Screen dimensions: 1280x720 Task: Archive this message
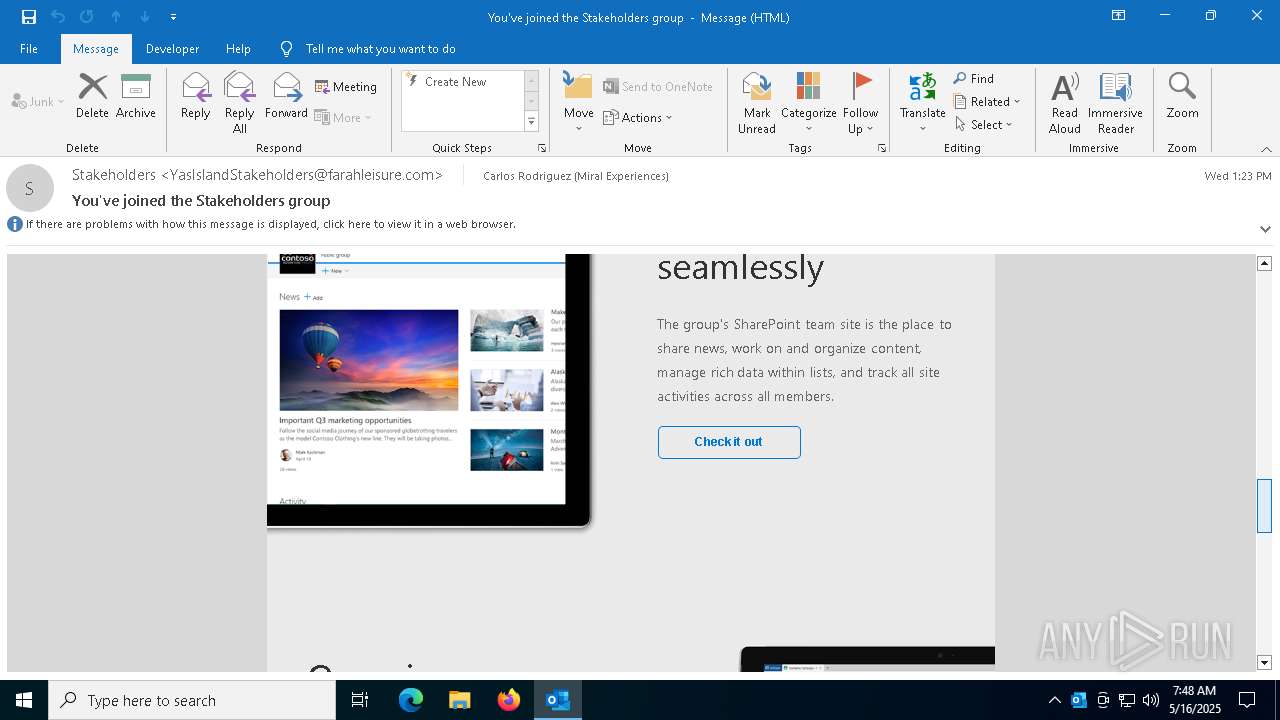pos(136,96)
